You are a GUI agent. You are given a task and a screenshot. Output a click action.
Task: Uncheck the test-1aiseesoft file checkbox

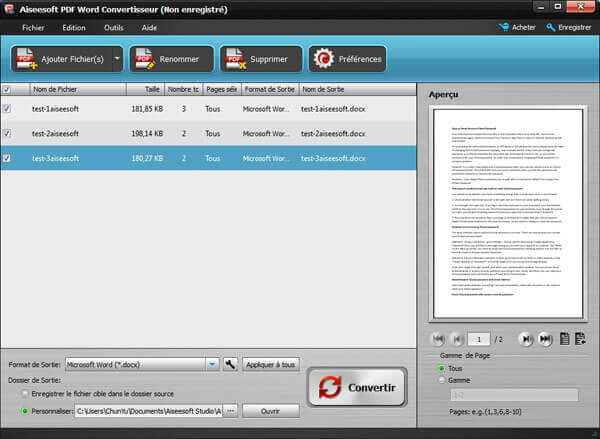[7, 109]
